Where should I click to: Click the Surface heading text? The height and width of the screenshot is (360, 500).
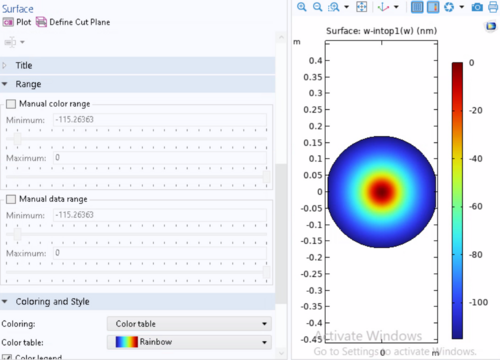tap(18, 9)
